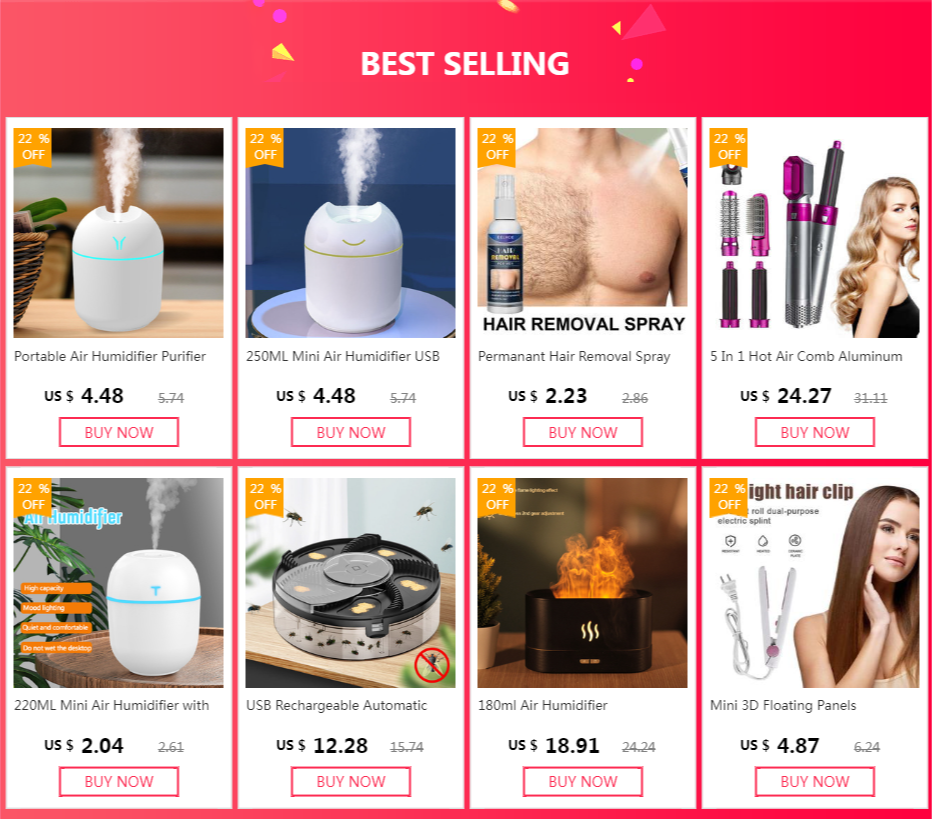Image resolution: width=932 pixels, height=819 pixels.
Task: Buy the USB Rechargeable Automatic trap now
Action: tap(351, 782)
